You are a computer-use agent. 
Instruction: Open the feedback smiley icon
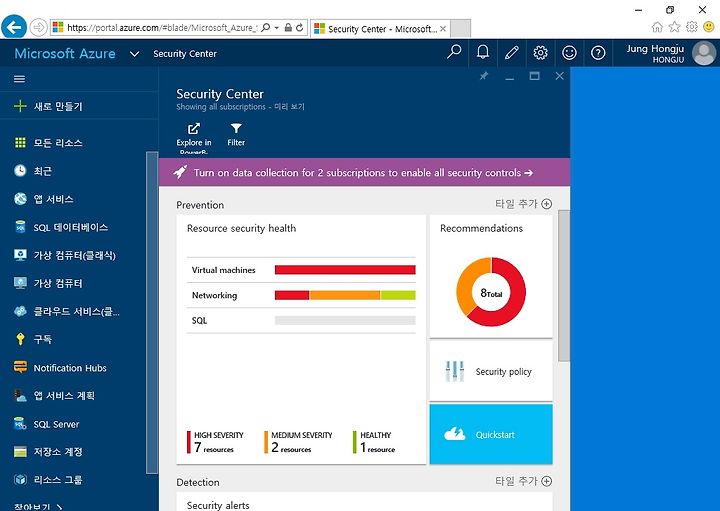click(x=569, y=52)
